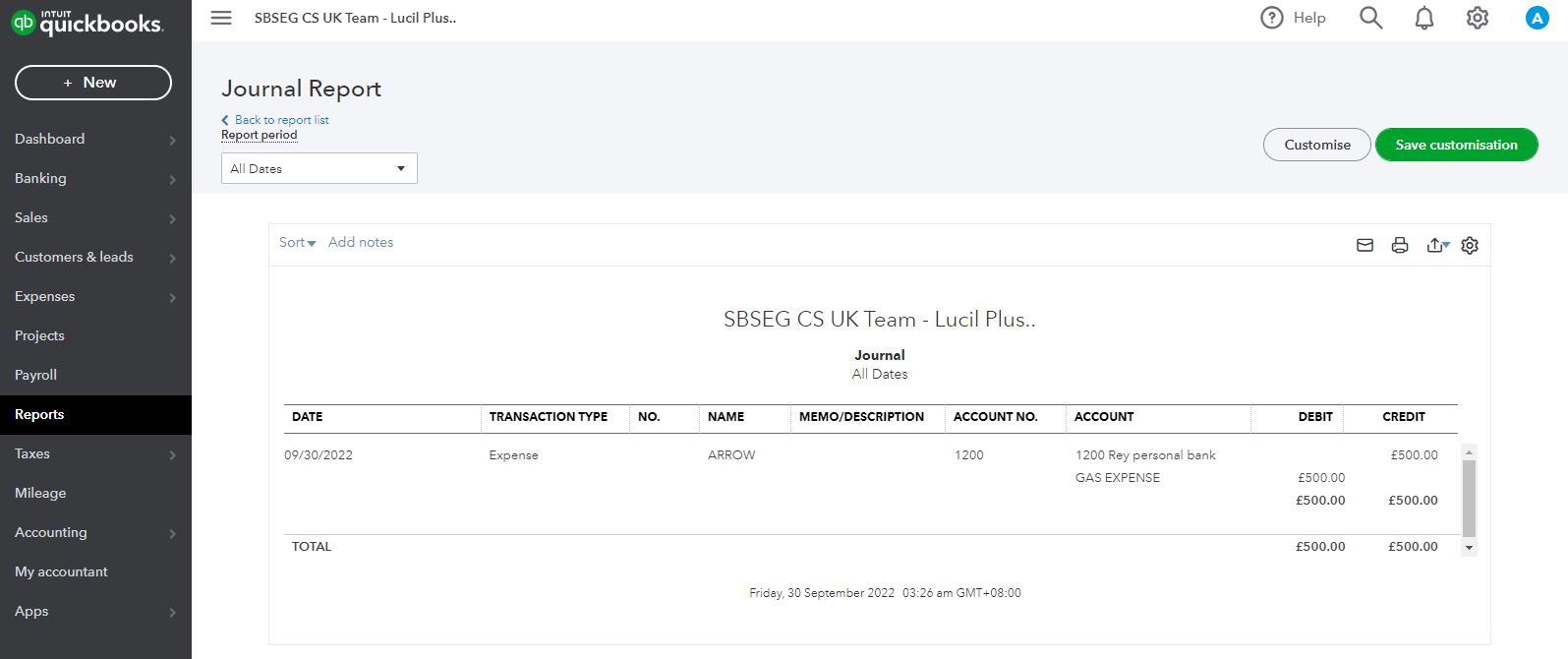The width and height of the screenshot is (1568, 659).
Task: Expand the Banking sidebar submenu
Action: click(172, 179)
